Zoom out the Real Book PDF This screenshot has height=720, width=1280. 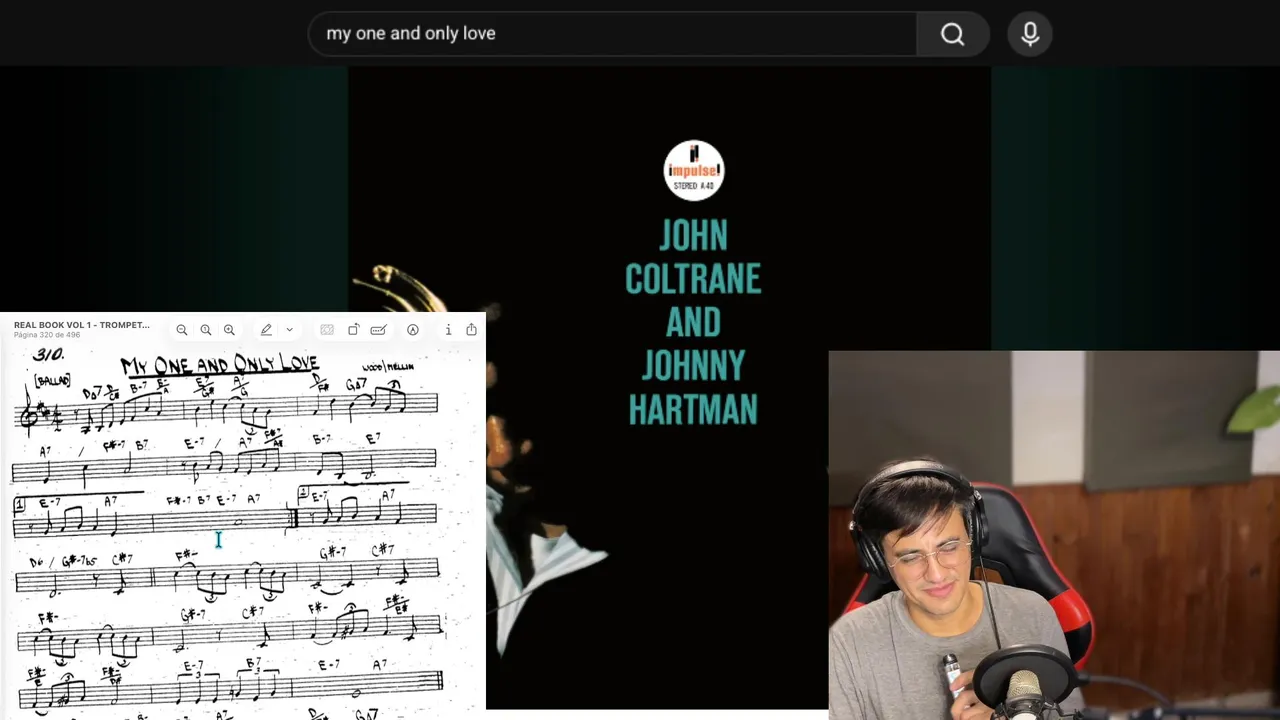pos(182,330)
